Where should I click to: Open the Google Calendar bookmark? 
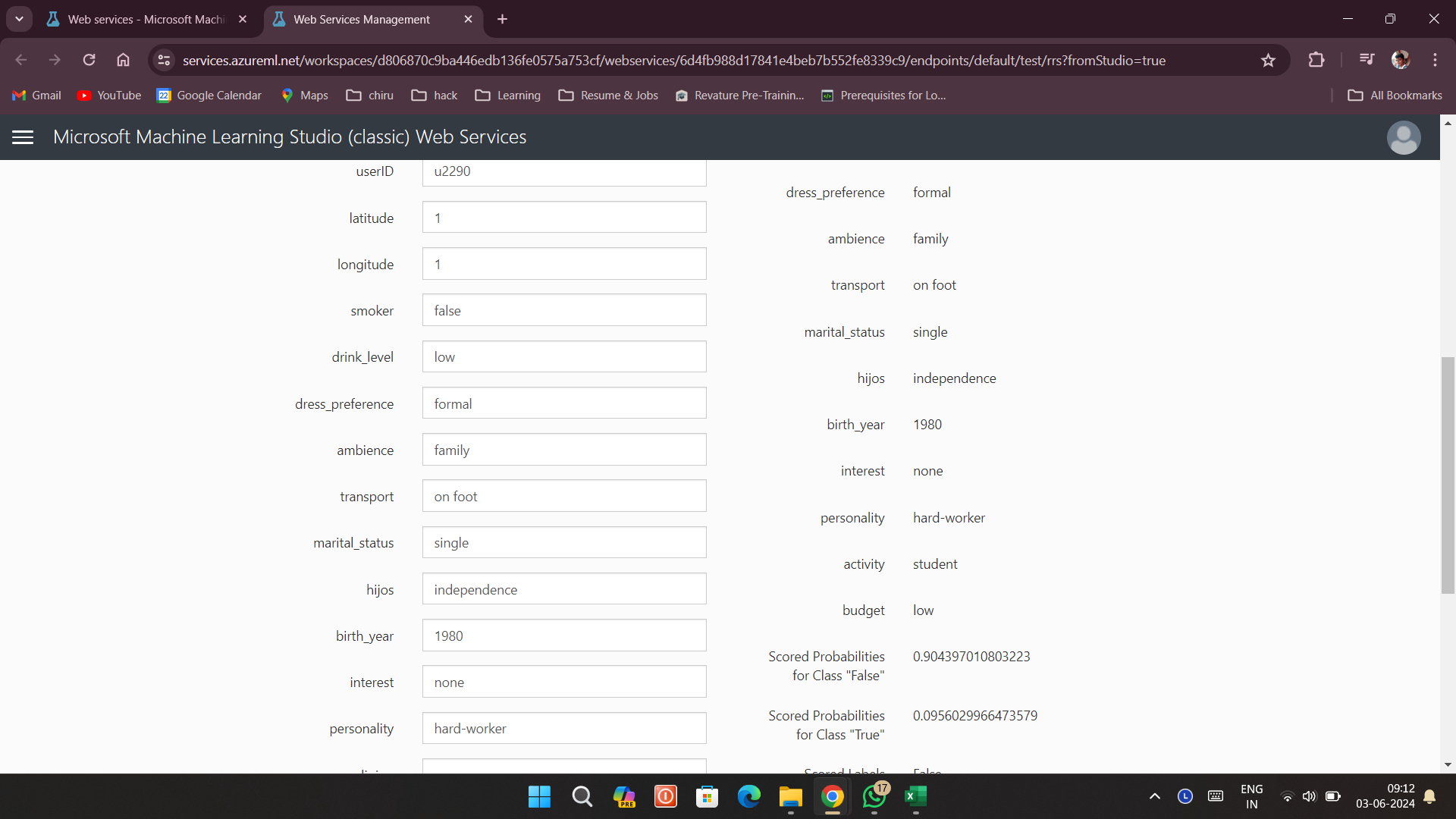coord(209,96)
